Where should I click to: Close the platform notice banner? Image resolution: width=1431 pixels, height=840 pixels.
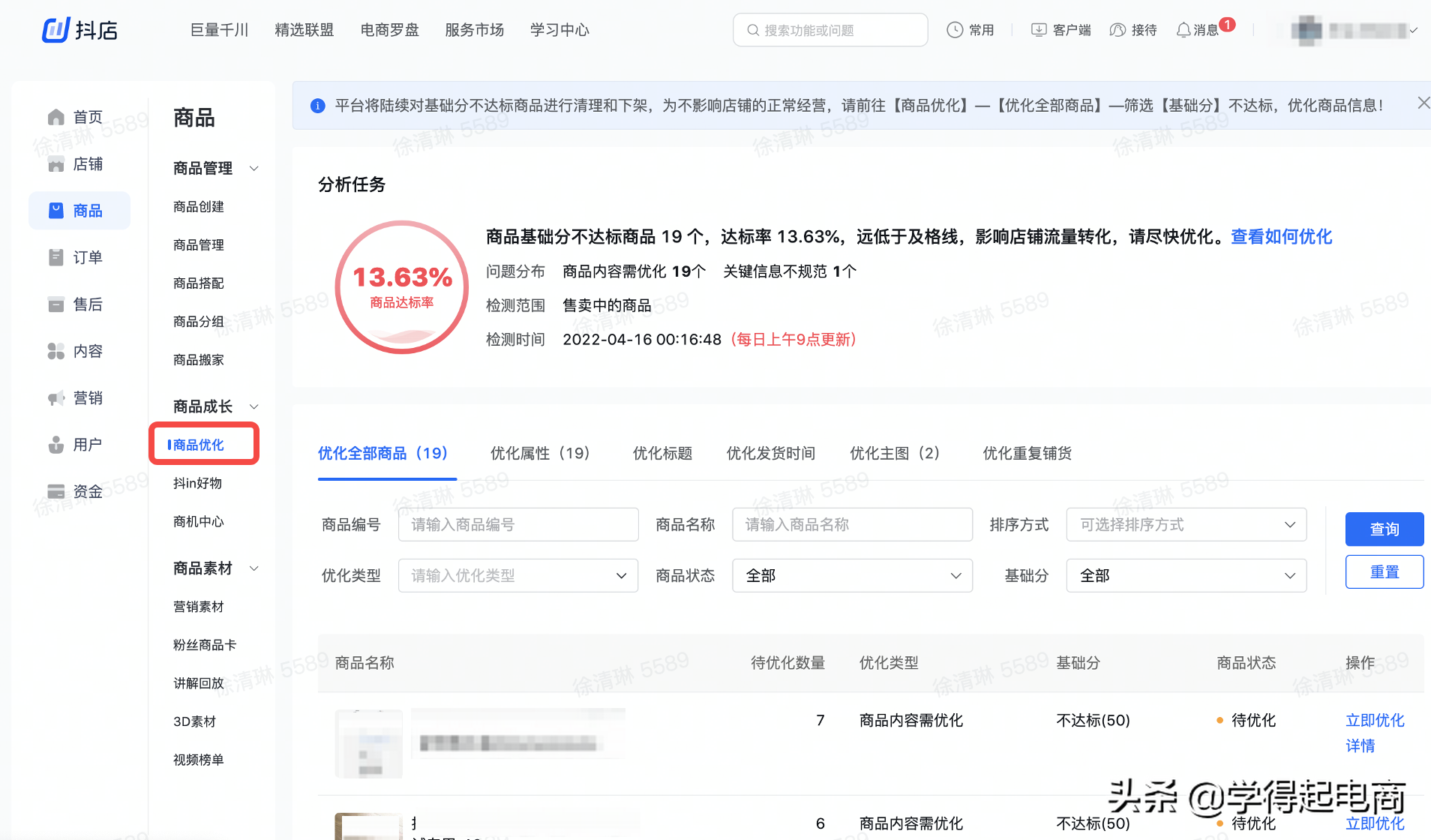1423,103
